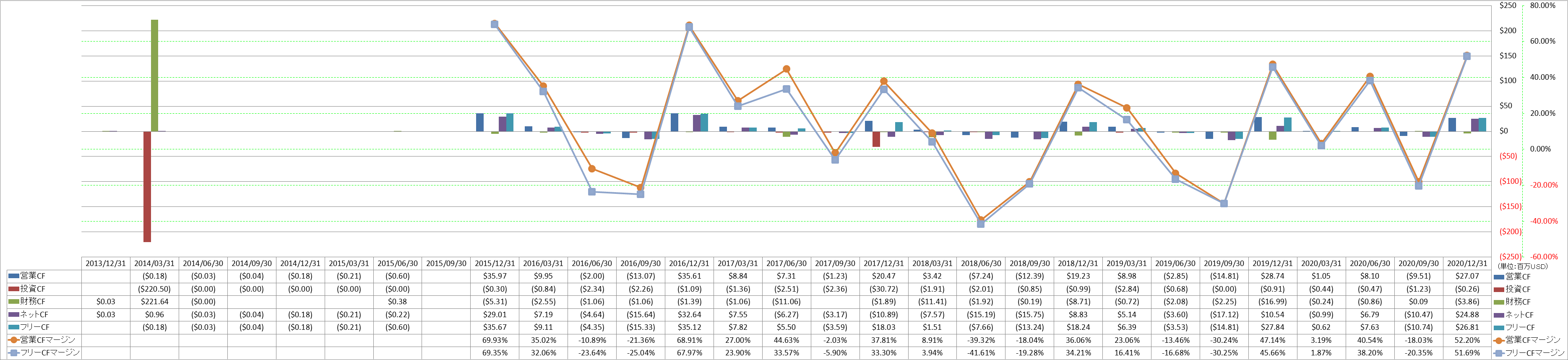Click the 40.54% margin cell
Viewport: 1568px width, 360px height.
pos(1370,340)
